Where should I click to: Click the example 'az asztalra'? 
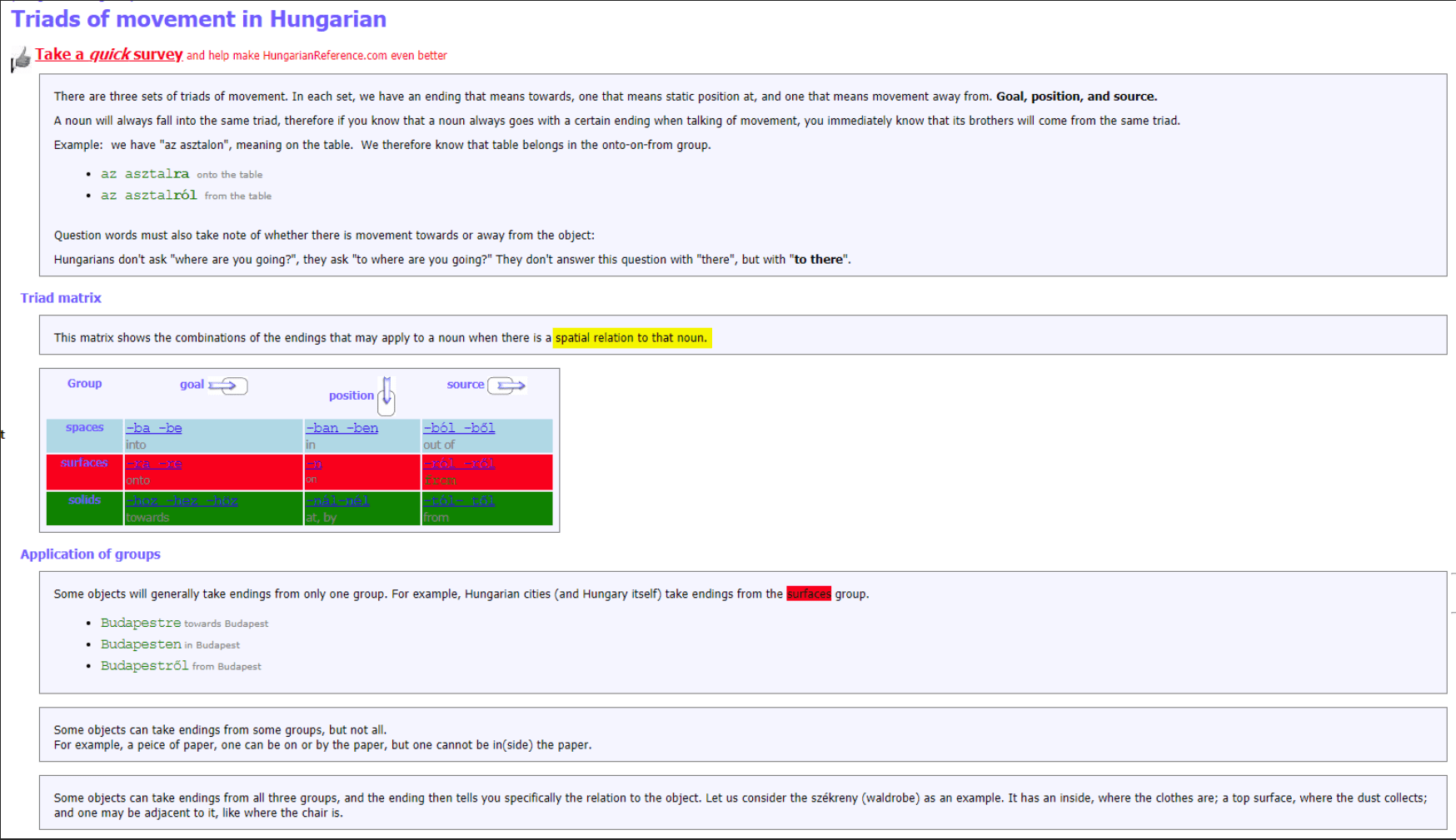(145, 174)
